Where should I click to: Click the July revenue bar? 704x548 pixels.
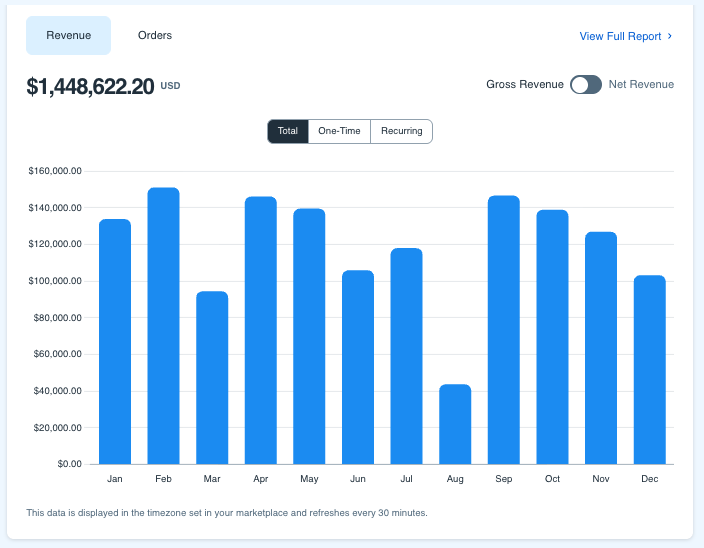406,356
